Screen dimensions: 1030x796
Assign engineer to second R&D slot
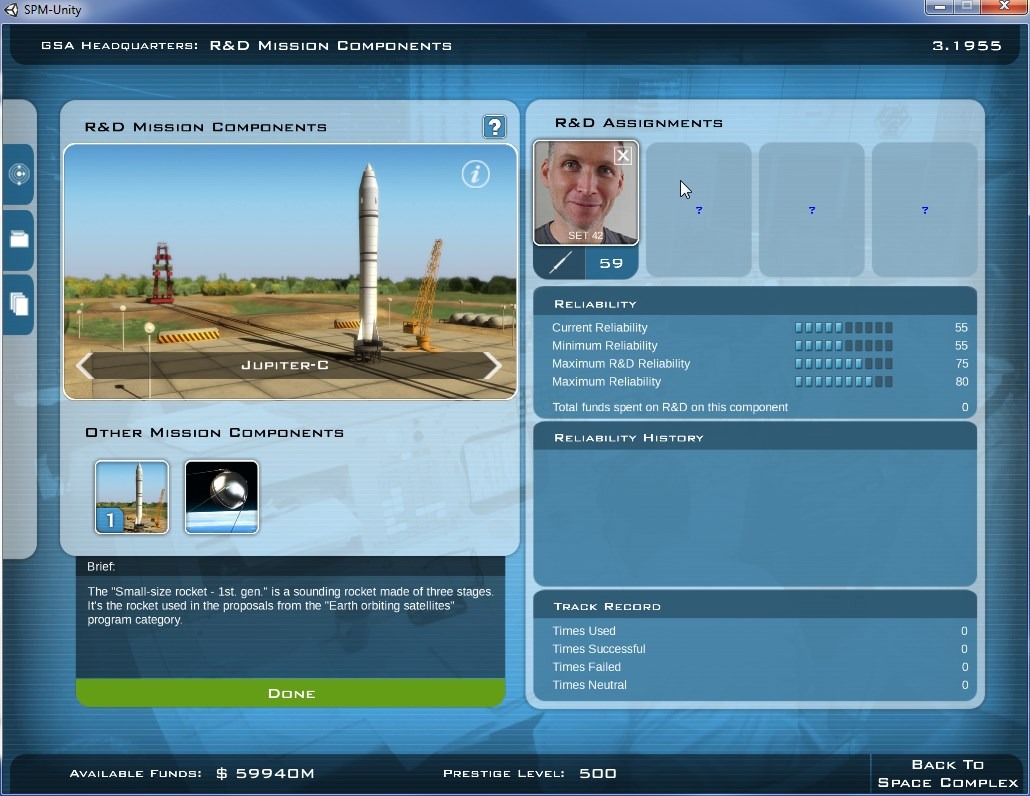tap(698, 210)
